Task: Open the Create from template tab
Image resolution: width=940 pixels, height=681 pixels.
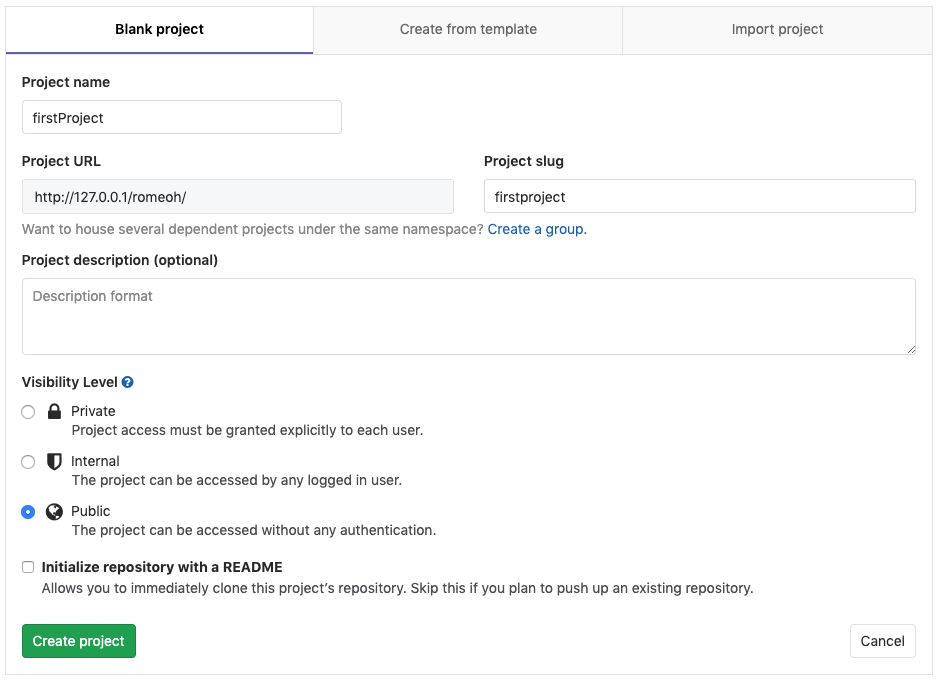Action: (x=468, y=29)
